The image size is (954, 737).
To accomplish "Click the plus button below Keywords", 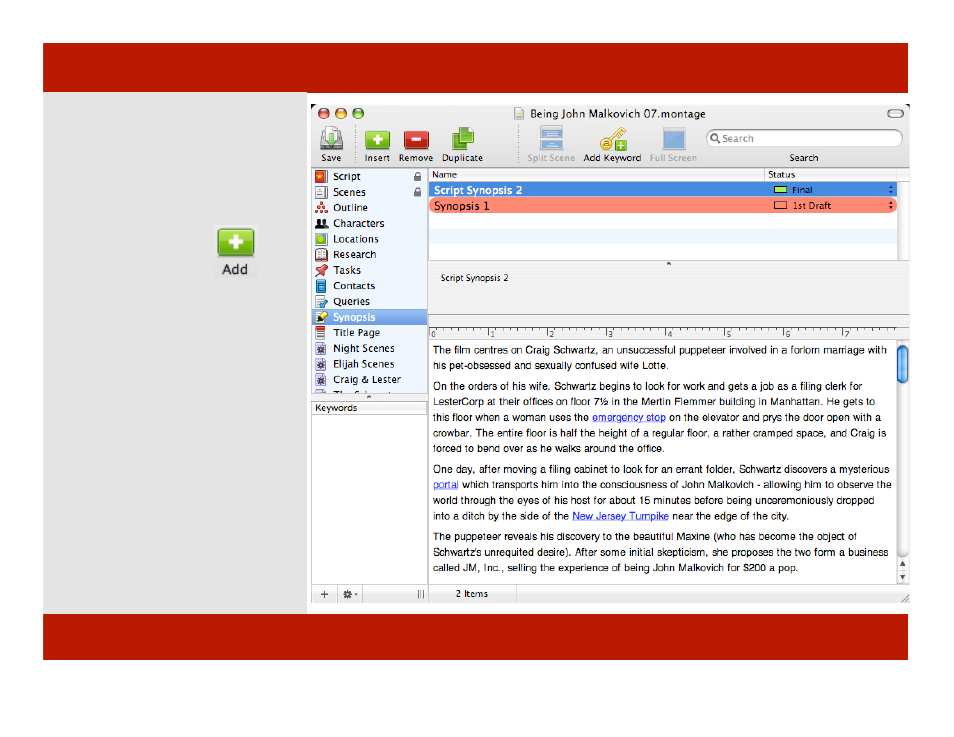I will pos(324,594).
